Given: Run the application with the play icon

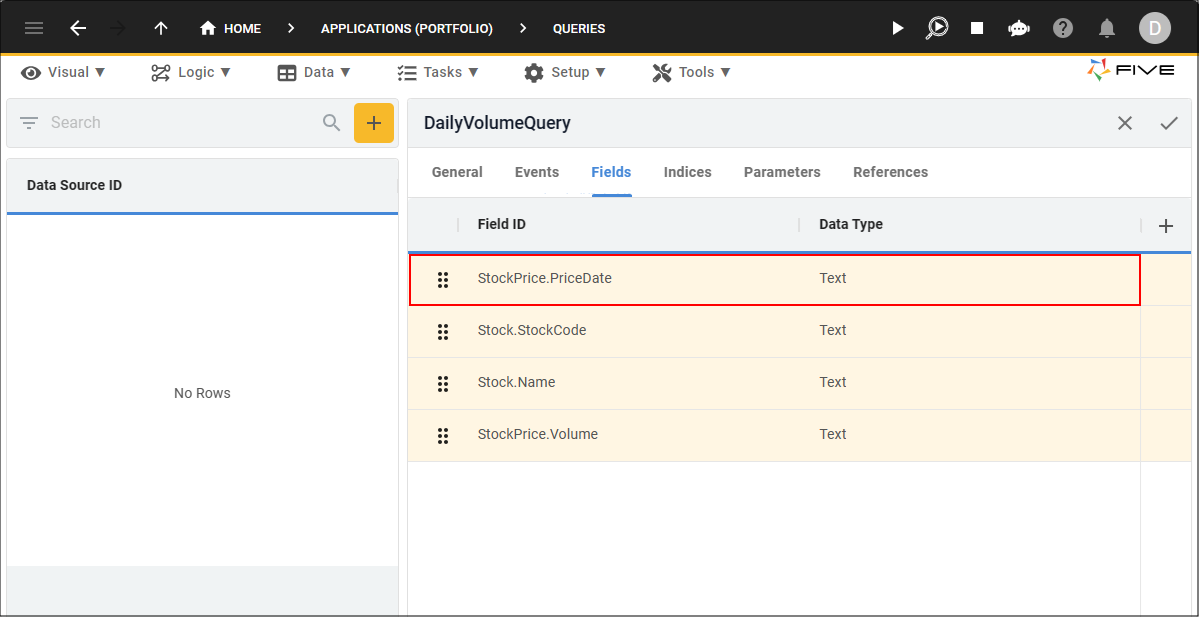Looking at the screenshot, I should [898, 28].
